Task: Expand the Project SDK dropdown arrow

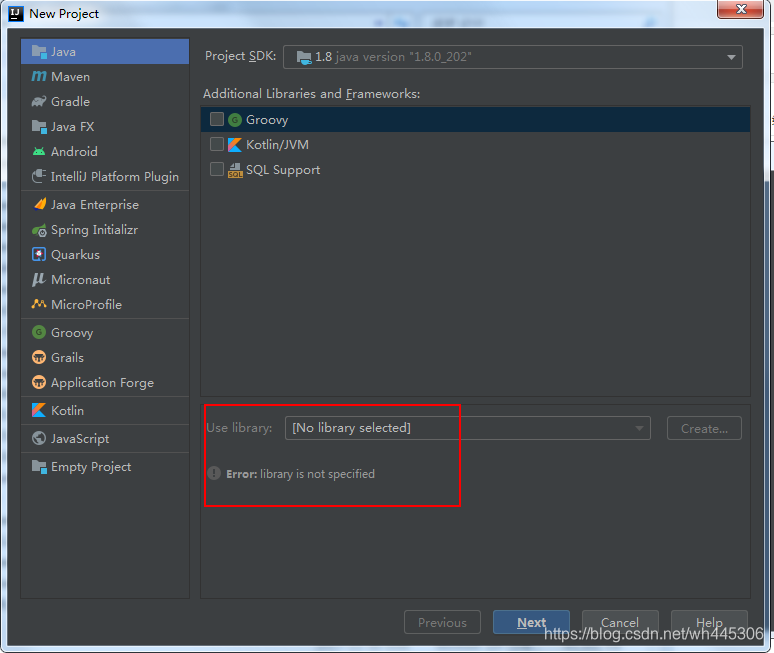Action: (x=731, y=57)
